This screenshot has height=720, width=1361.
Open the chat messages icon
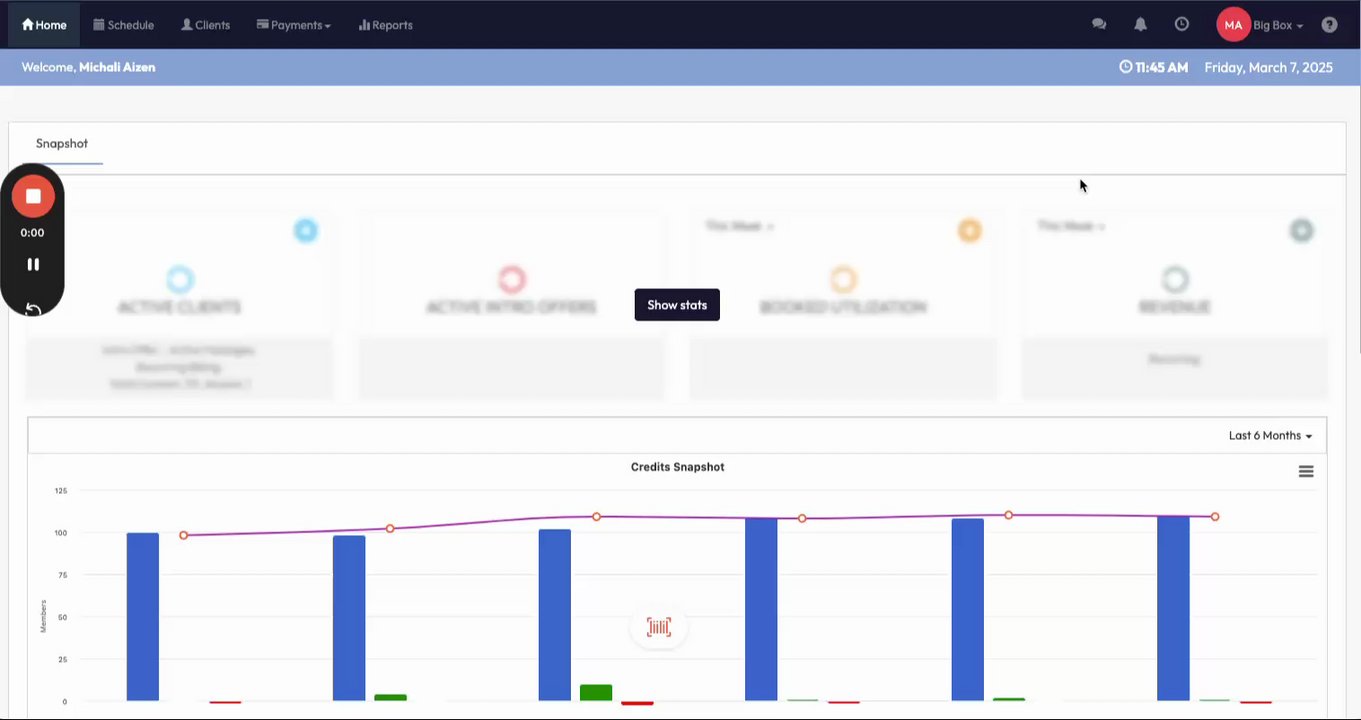pos(1099,25)
